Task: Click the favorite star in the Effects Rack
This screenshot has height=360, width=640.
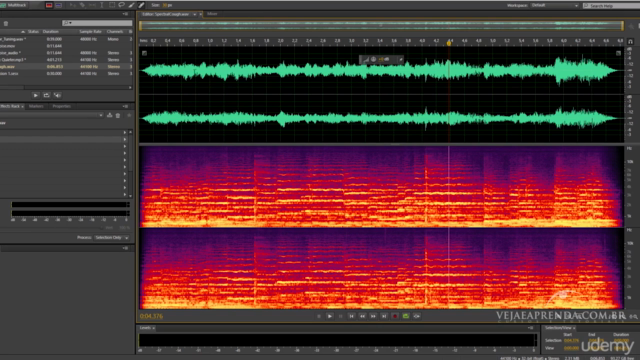Action: coord(129,116)
